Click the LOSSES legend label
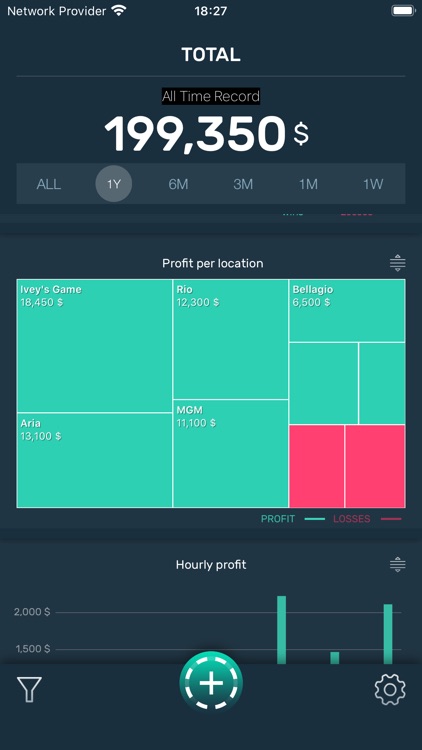This screenshot has height=750, width=422. [x=352, y=519]
